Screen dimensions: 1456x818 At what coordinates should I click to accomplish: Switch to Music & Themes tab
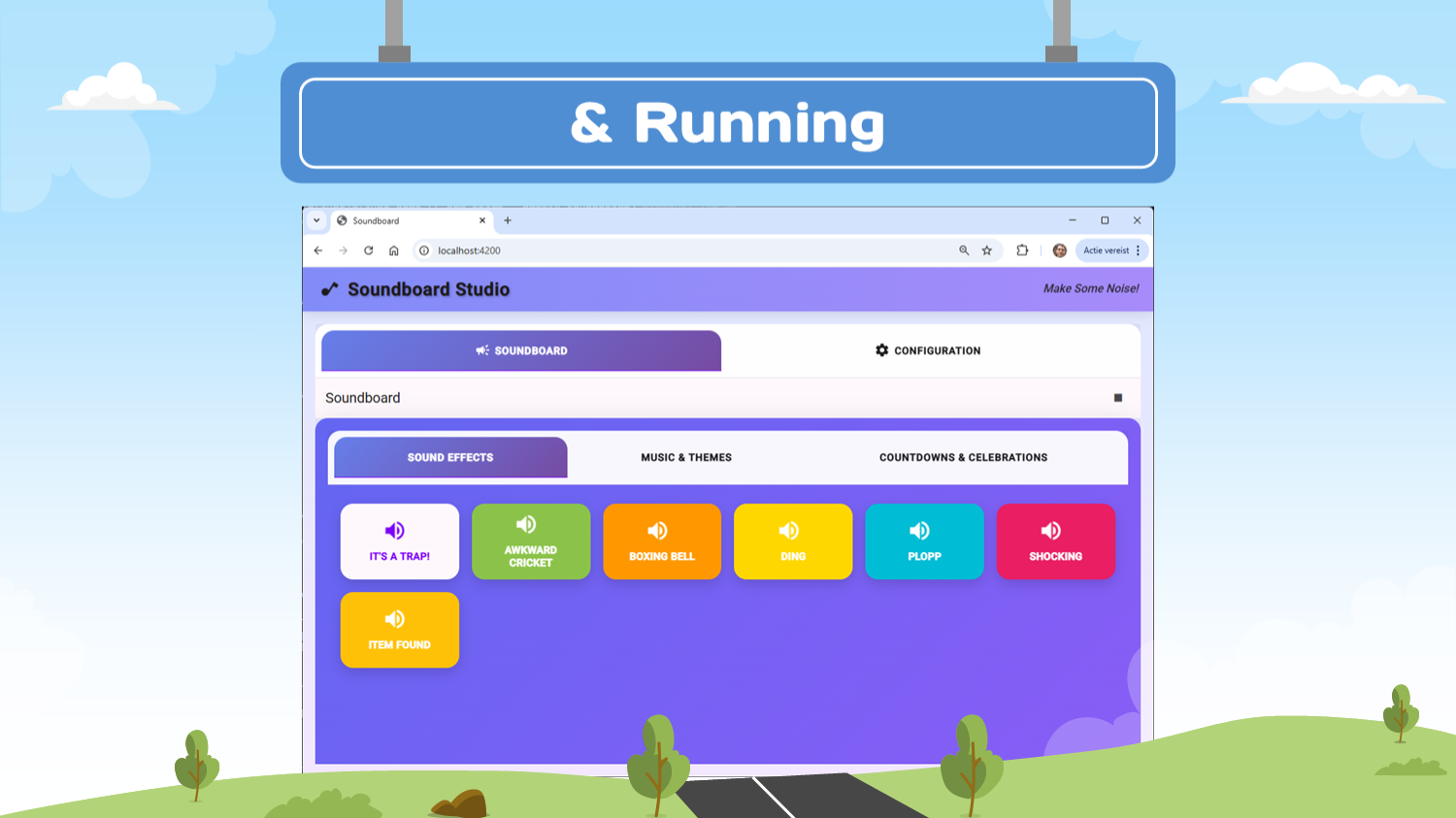pyautogui.click(x=686, y=457)
